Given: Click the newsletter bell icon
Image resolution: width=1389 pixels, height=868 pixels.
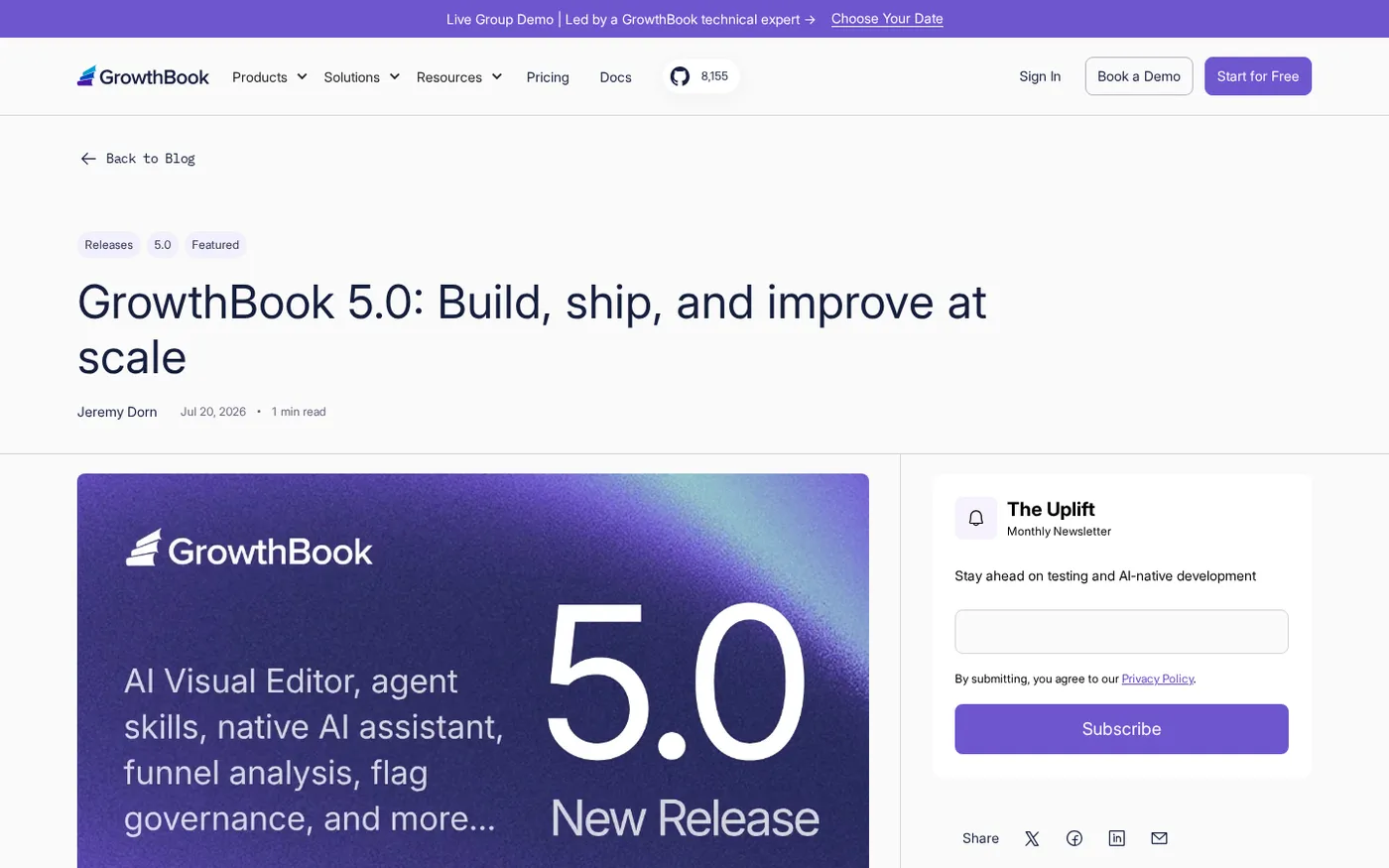Looking at the screenshot, I should click(x=976, y=518).
